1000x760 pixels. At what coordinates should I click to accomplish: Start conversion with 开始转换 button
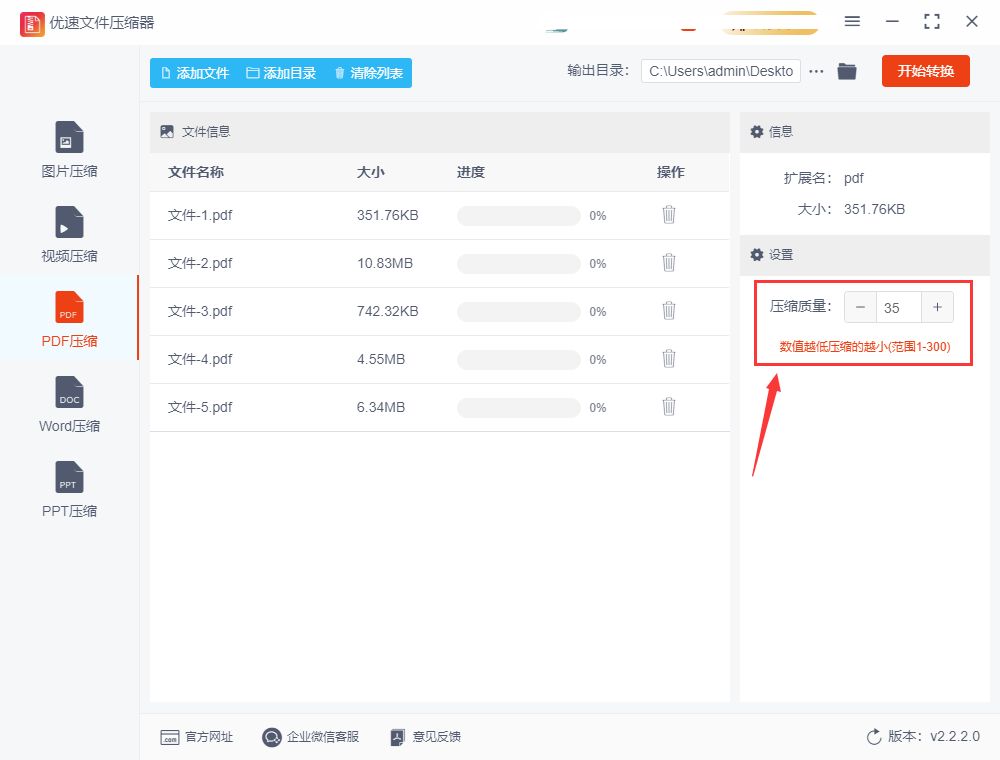[925, 71]
